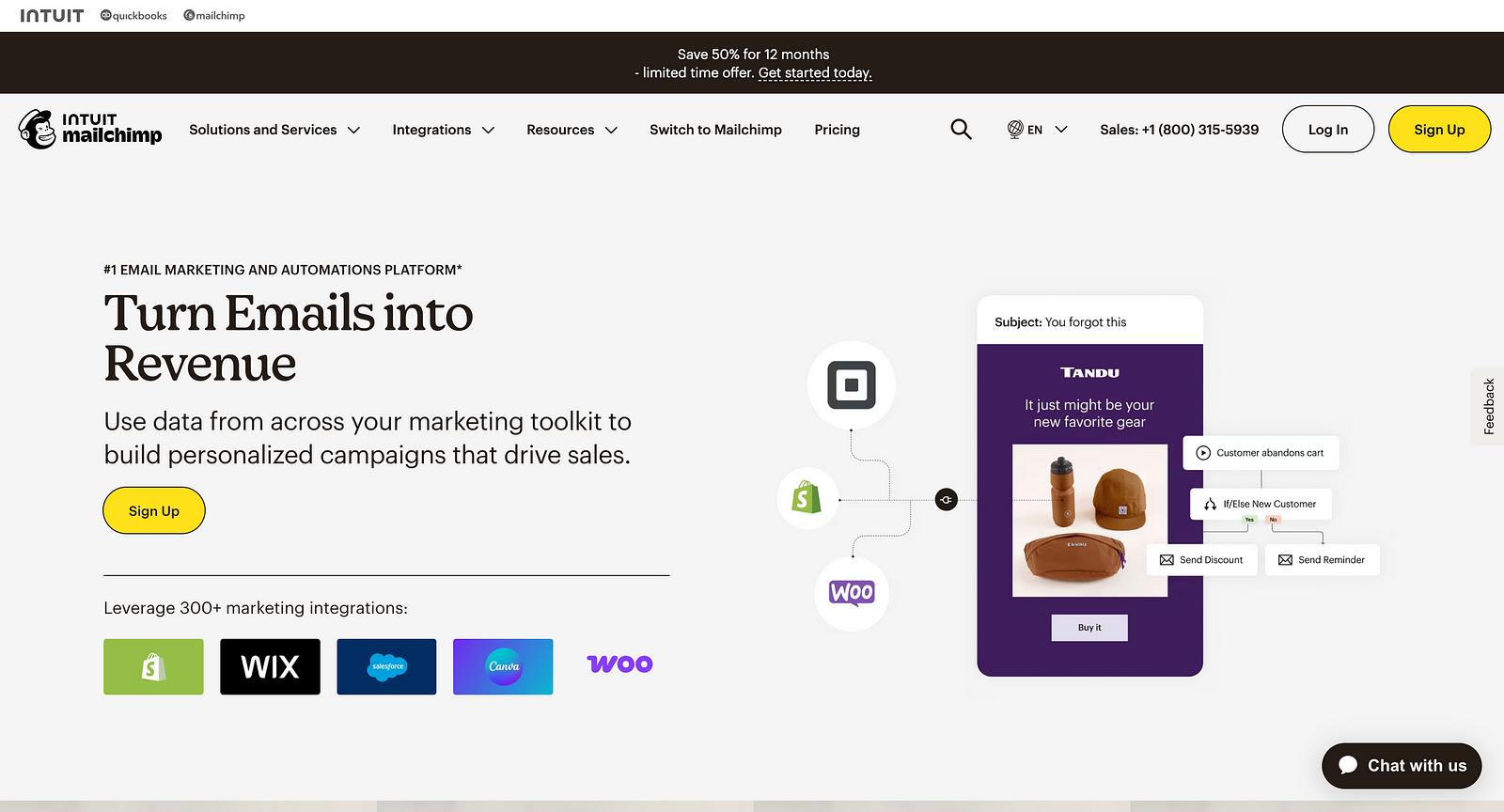Open the Intuit logo link
Image resolution: width=1504 pixels, height=812 pixels.
52,15
